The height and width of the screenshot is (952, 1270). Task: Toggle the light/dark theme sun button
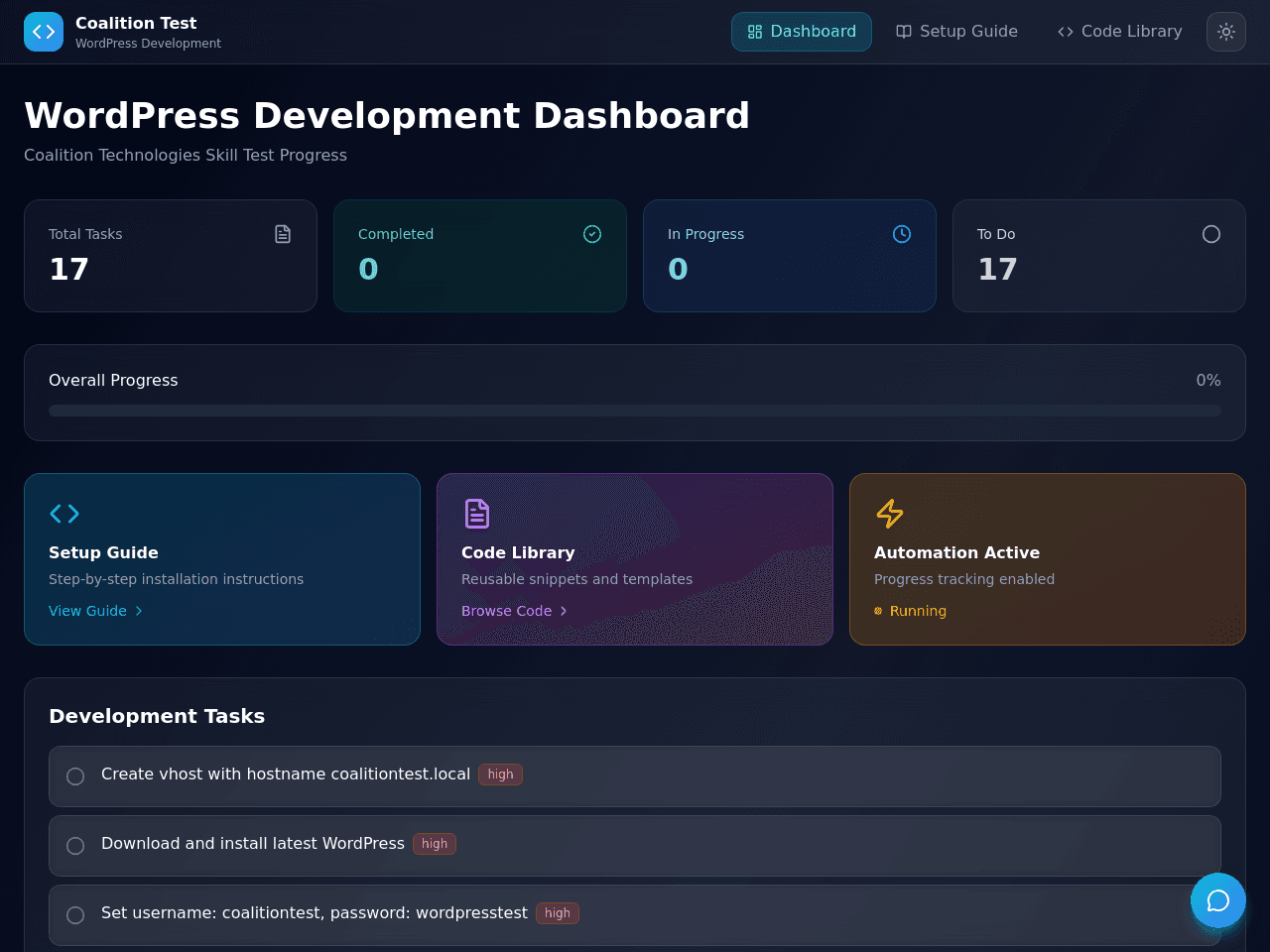[1226, 32]
